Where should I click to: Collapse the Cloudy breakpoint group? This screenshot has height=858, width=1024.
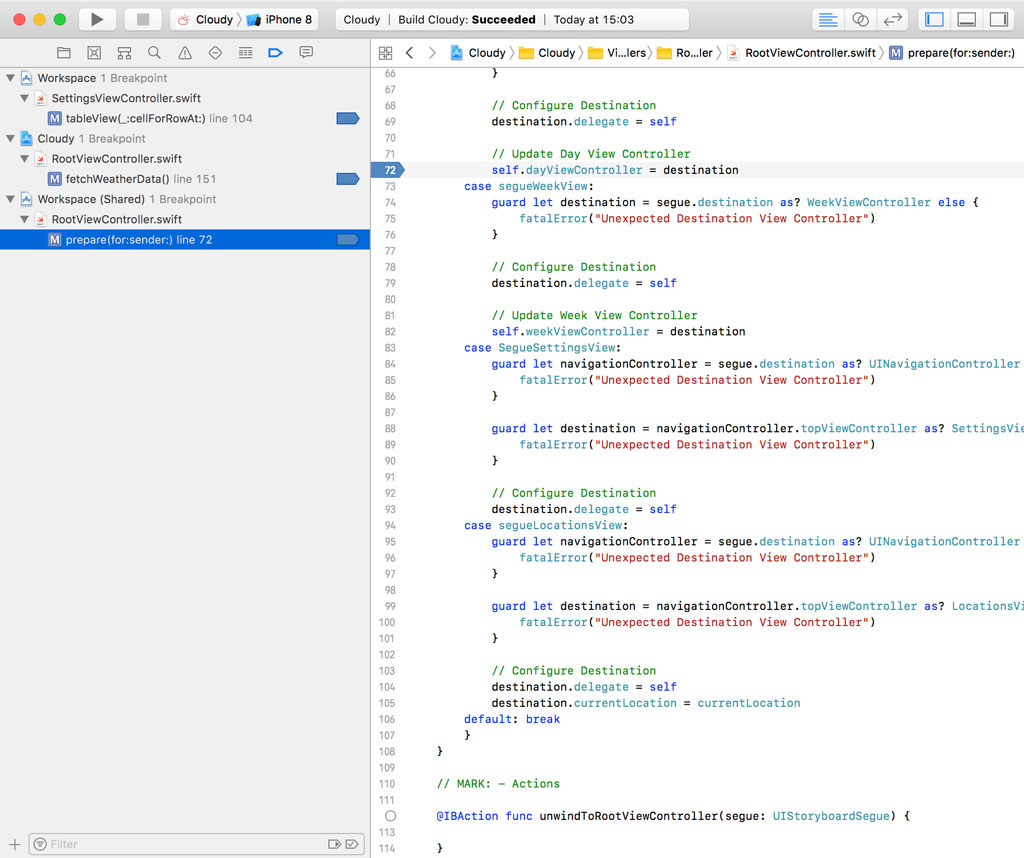point(11,139)
